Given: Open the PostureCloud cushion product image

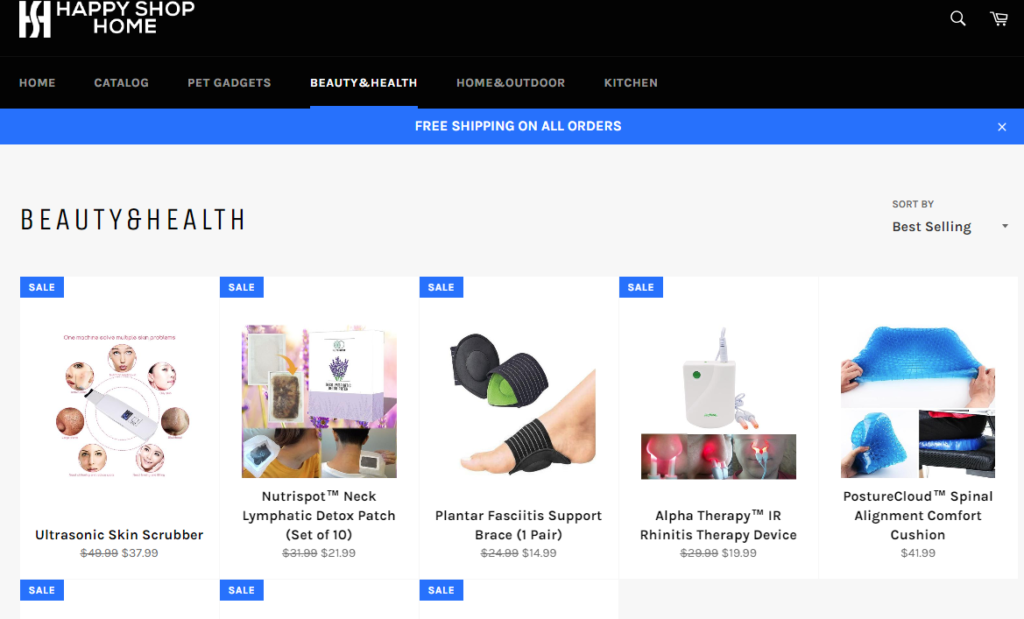Looking at the screenshot, I should pos(918,402).
